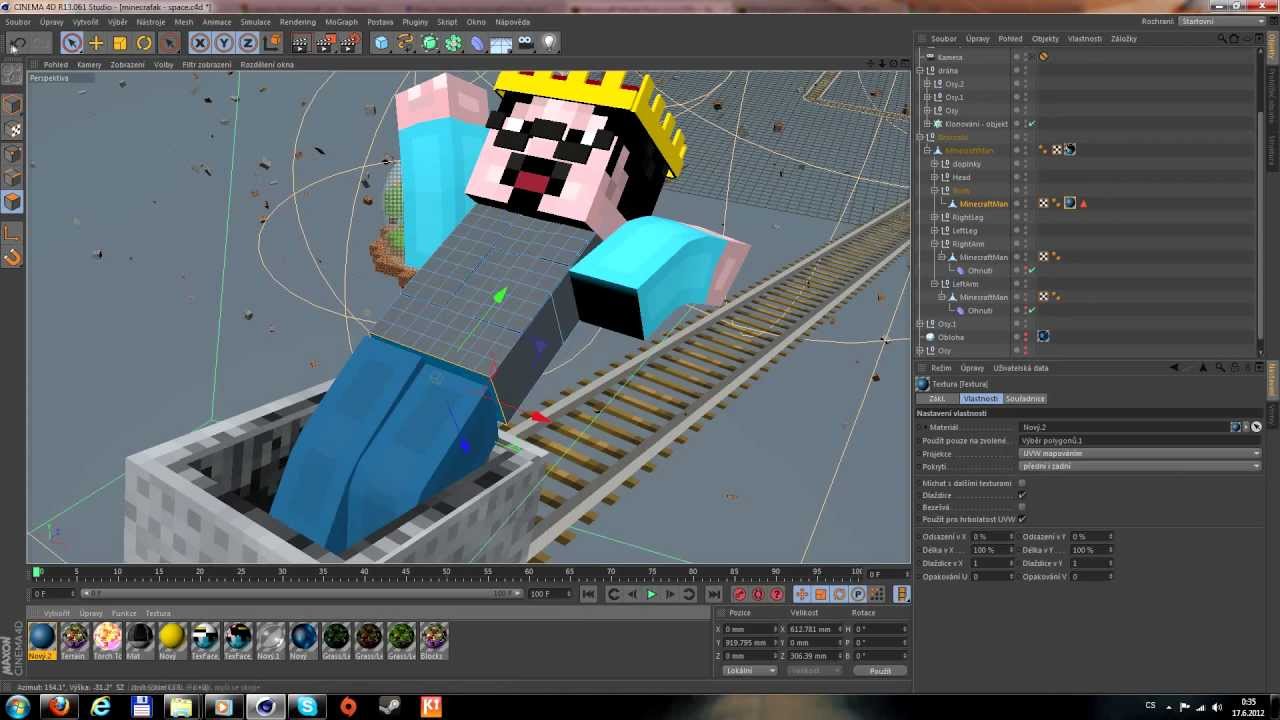This screenshot has width=1280, height=720.
Task: Go to the start of animation
Action: [589, 594]
